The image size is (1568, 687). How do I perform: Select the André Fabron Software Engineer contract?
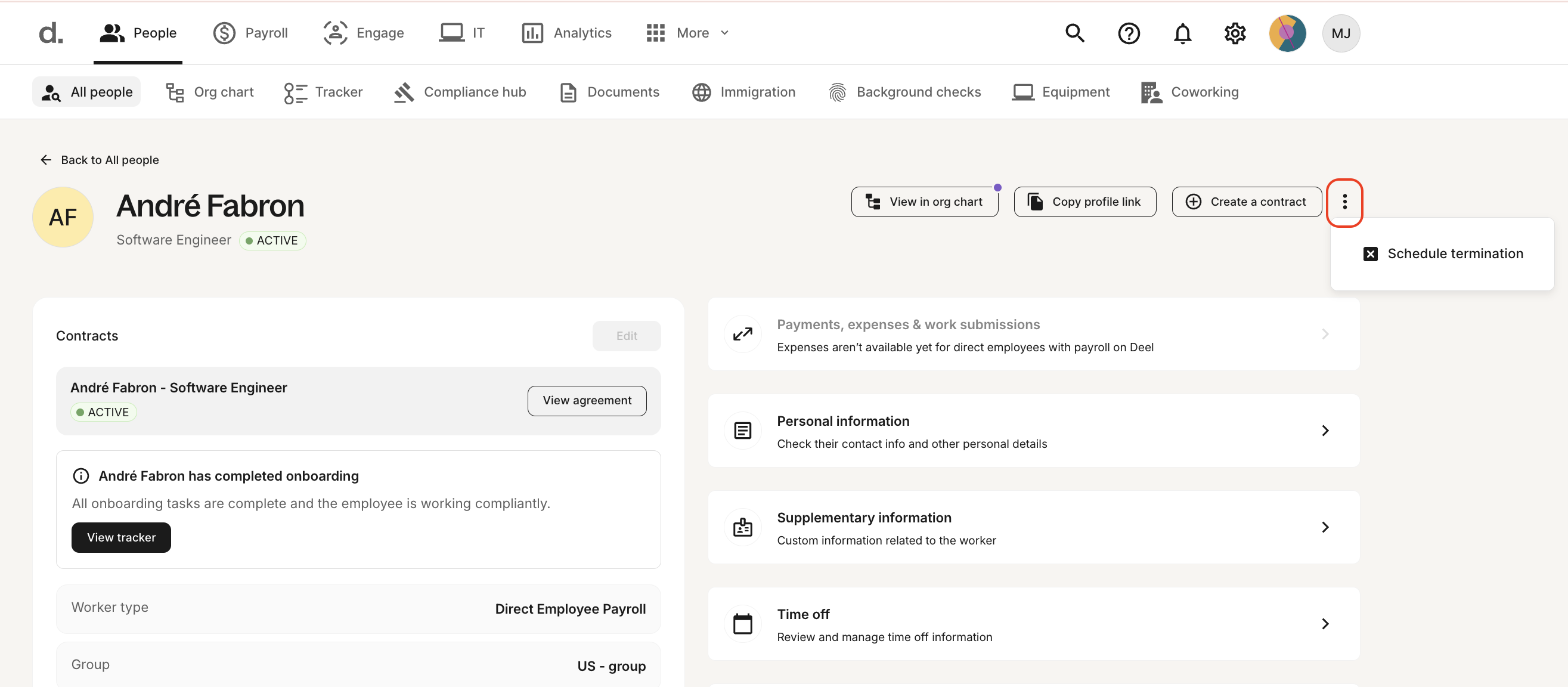pos(358,400)
